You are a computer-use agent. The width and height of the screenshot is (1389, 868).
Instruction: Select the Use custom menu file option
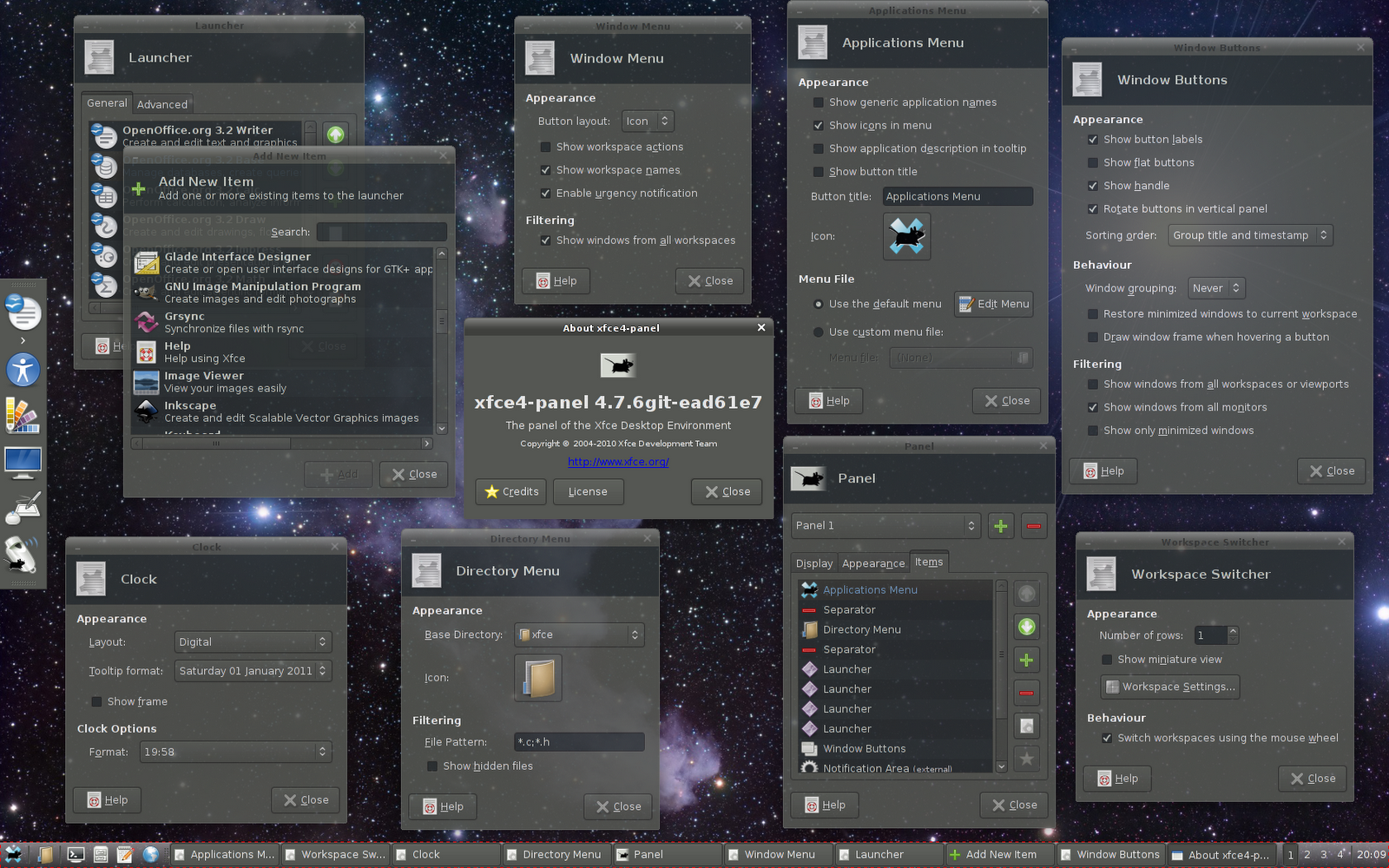(x=817, y=332)
